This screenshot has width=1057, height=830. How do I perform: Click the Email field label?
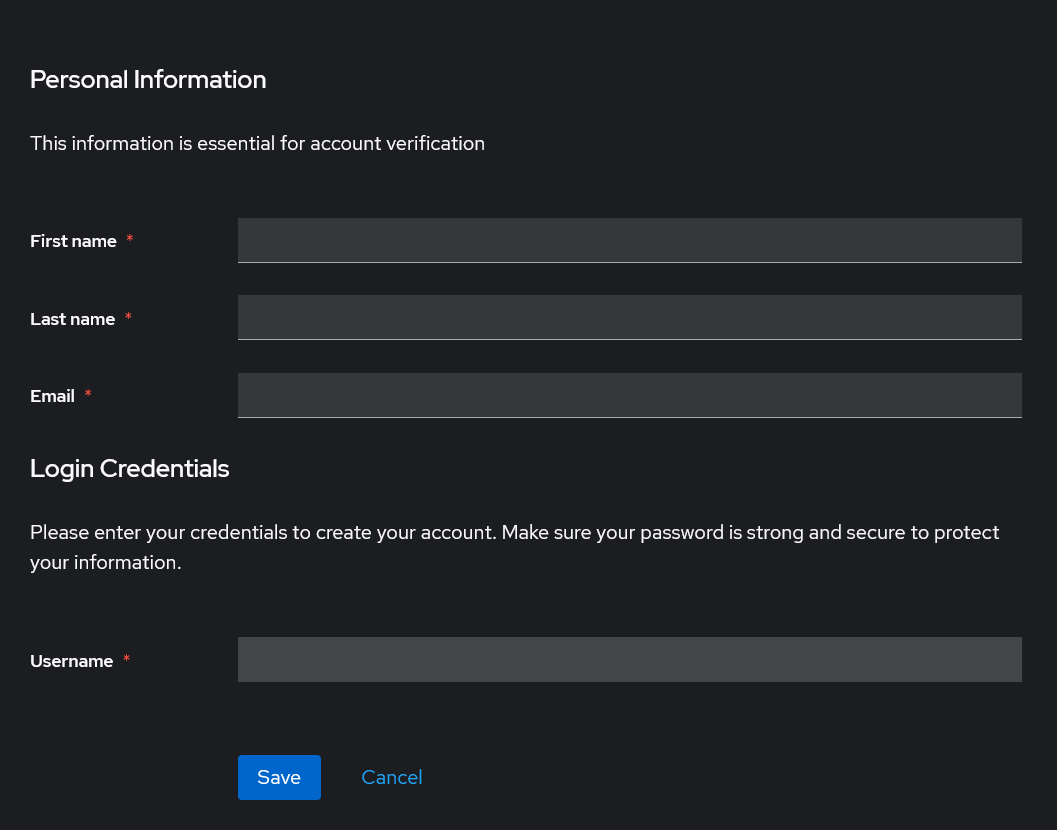52,396
